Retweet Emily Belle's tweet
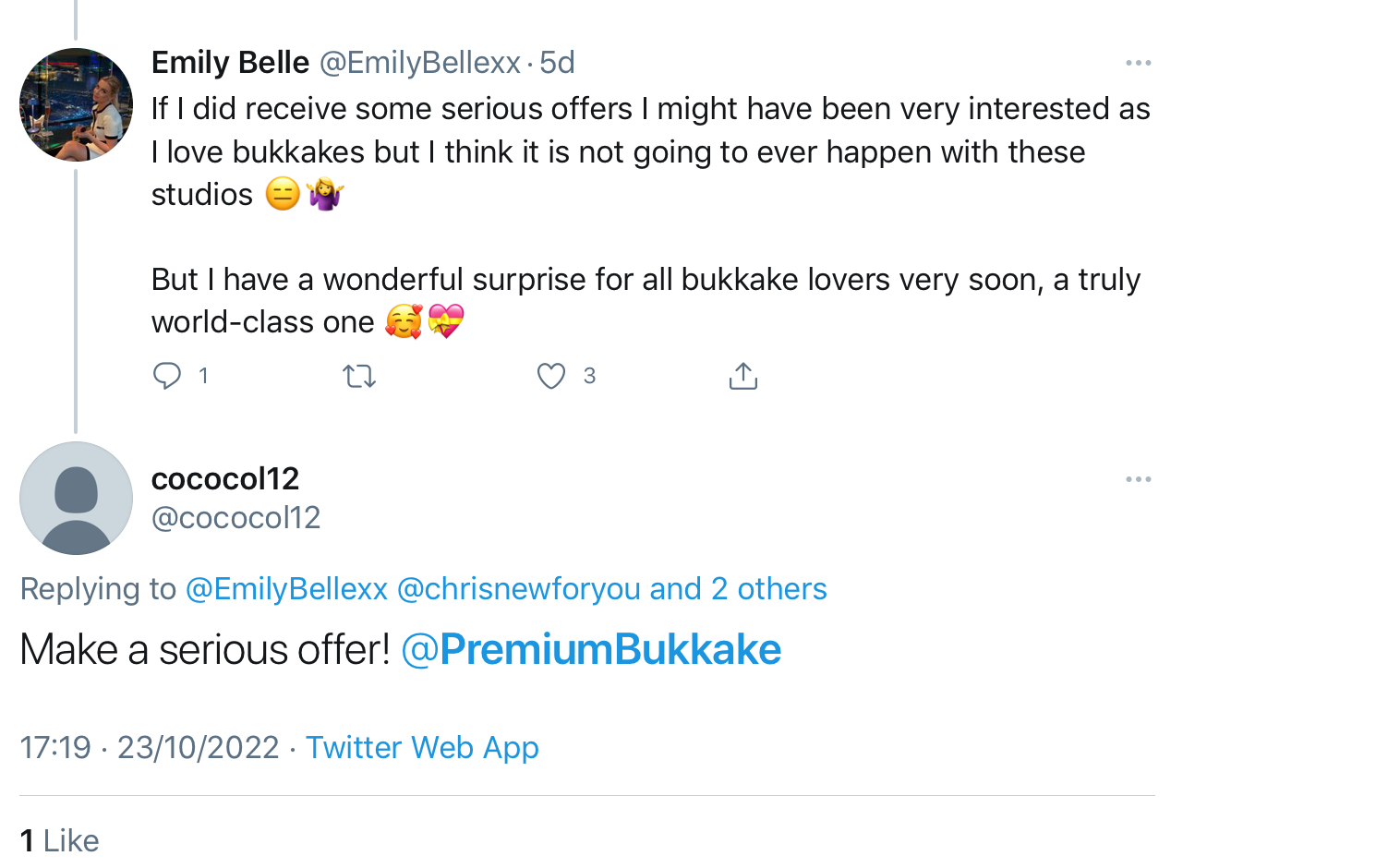This screenshot has width=1400, height=868. (x=359, y=376)
